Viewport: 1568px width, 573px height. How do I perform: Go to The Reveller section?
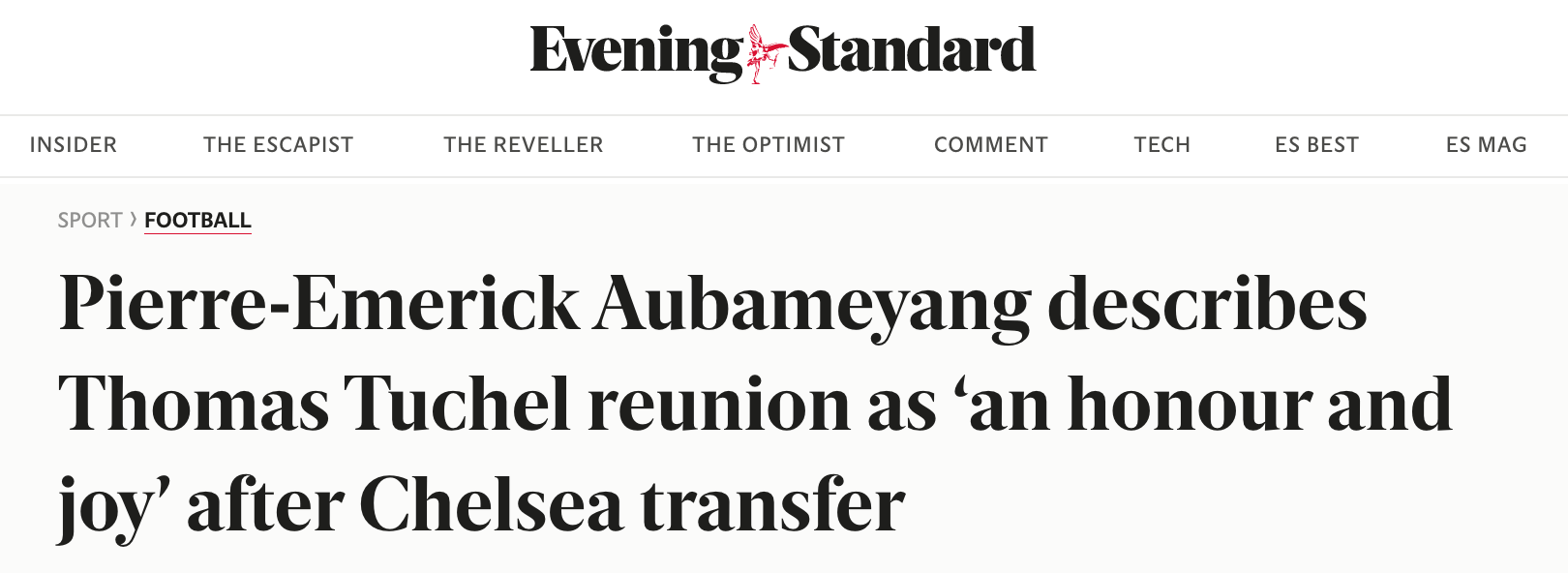pos(524,145)
